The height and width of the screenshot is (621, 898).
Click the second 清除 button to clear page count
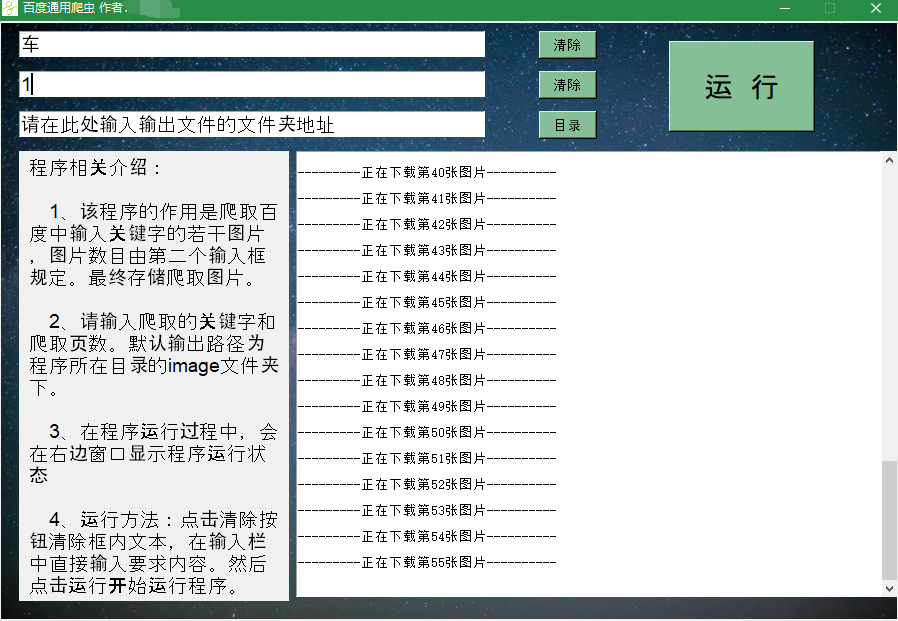click(x=567, y=84)
